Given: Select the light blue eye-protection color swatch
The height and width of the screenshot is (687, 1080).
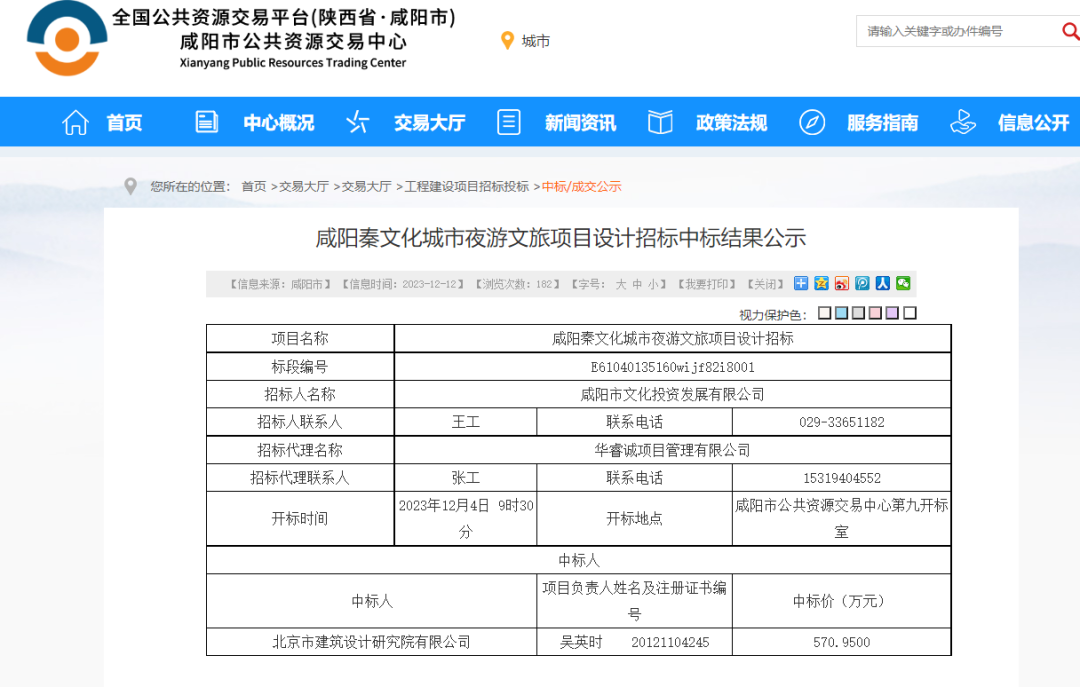Looking at the screenshot, I should pos(841,313).
